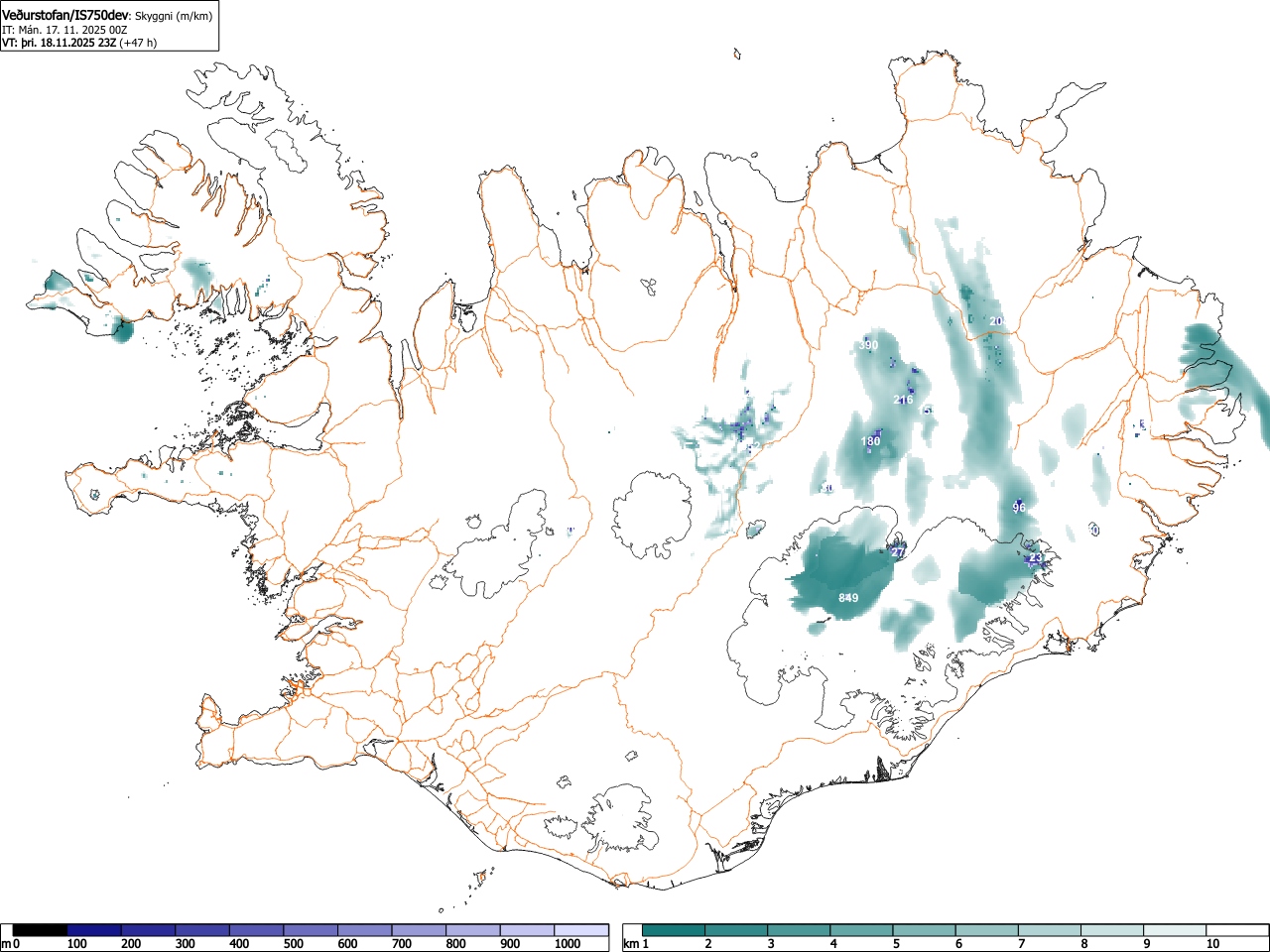Click the swatch between 400 and 500 m

257,930
